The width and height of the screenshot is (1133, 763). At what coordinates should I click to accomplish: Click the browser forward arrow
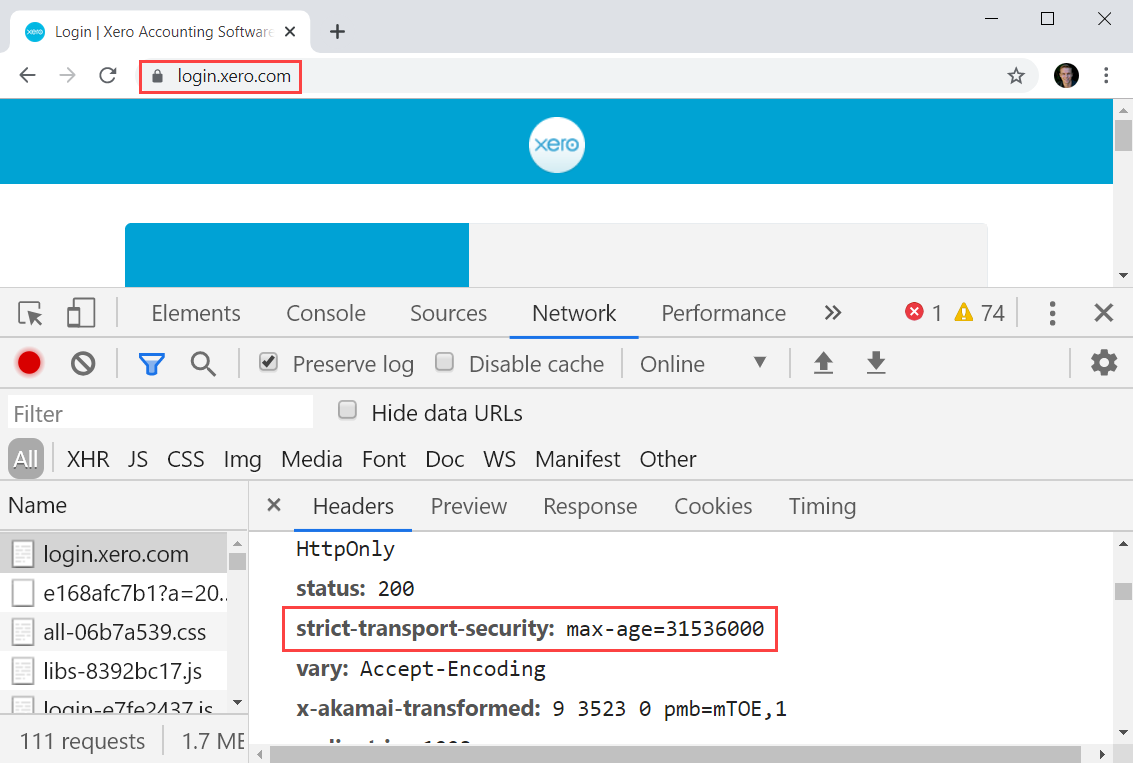pyautogui.click(x=67, y=75)
